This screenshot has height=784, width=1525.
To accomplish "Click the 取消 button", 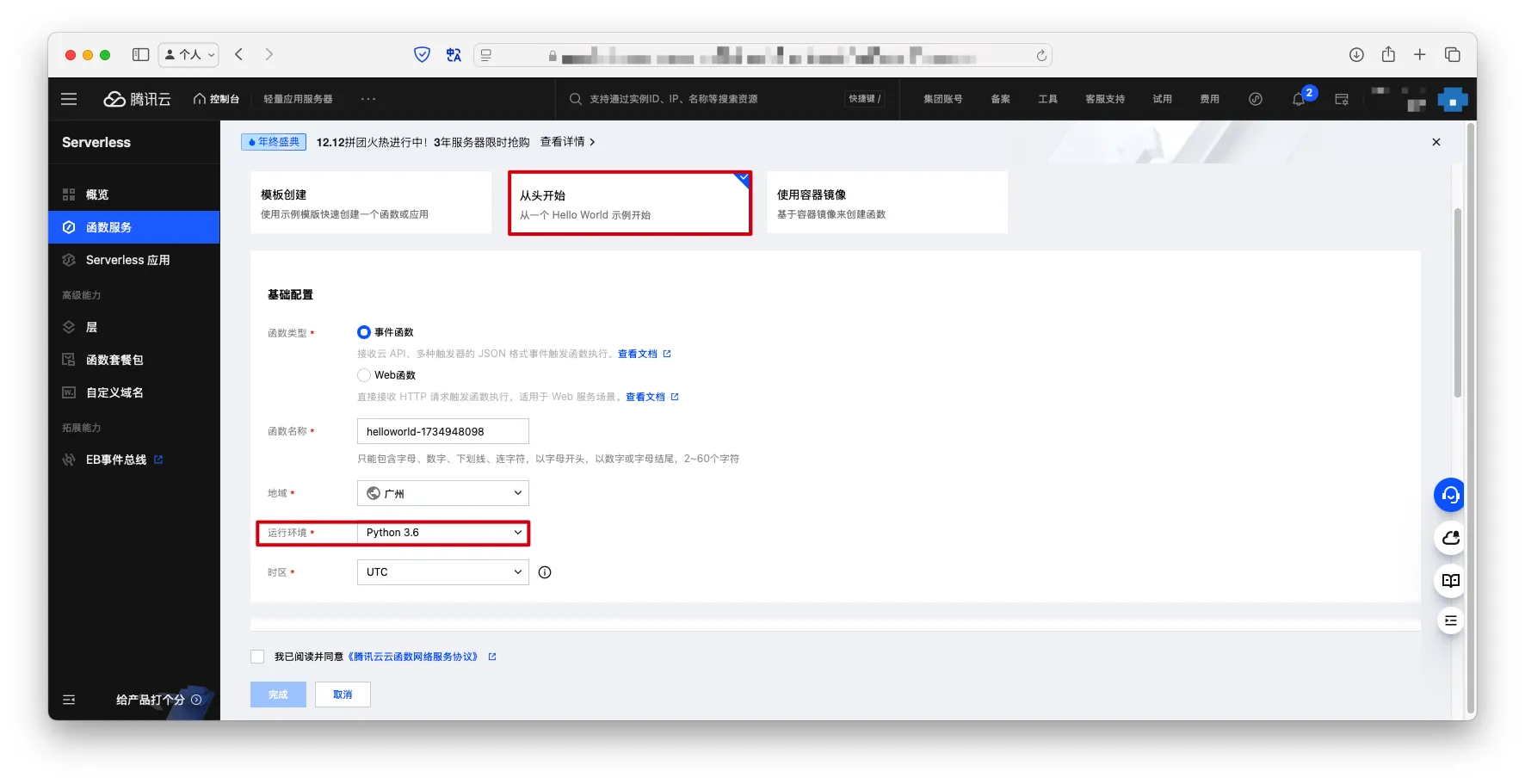I will coord(343,694).
